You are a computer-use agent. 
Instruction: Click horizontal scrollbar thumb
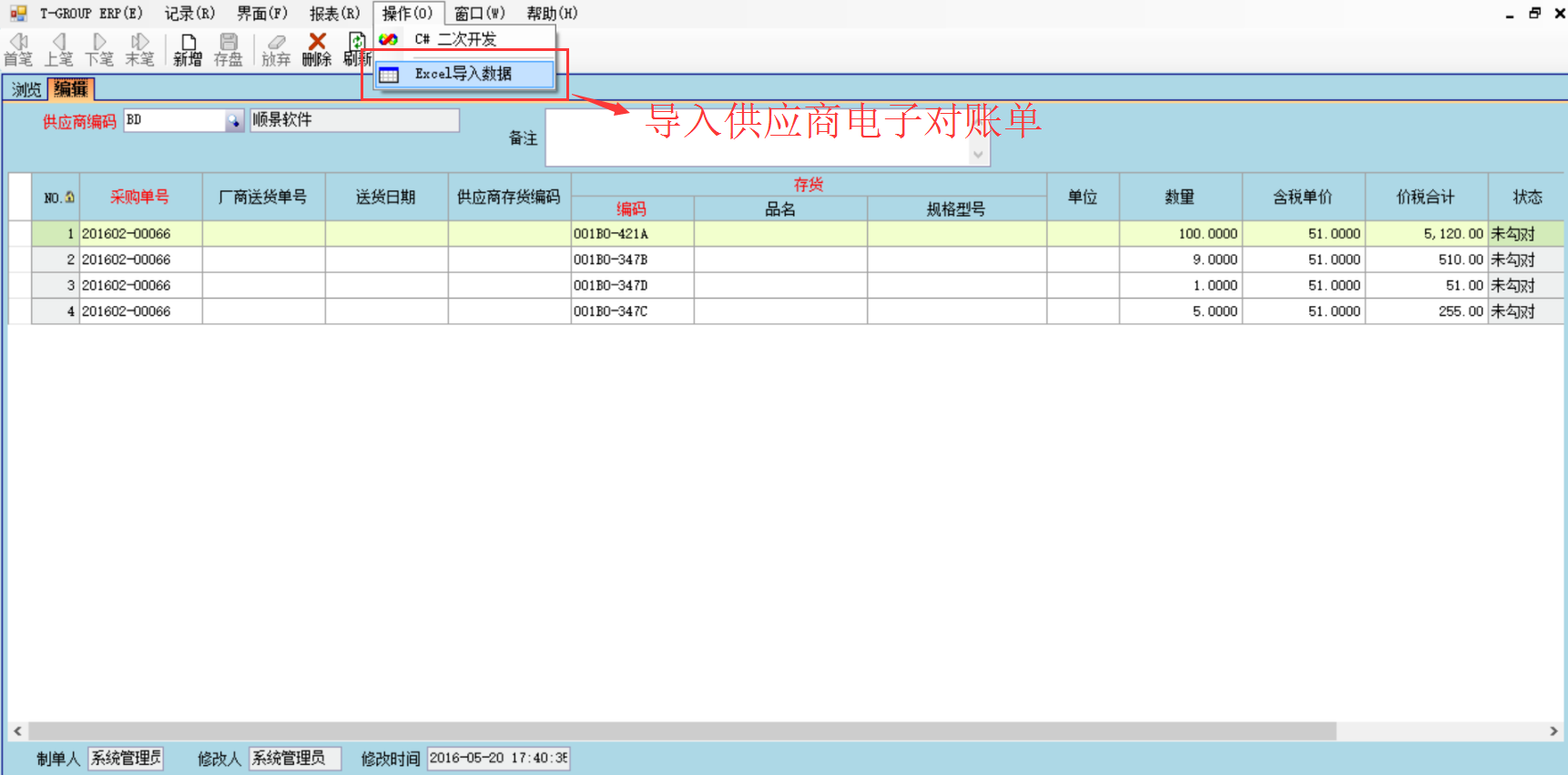682,731
